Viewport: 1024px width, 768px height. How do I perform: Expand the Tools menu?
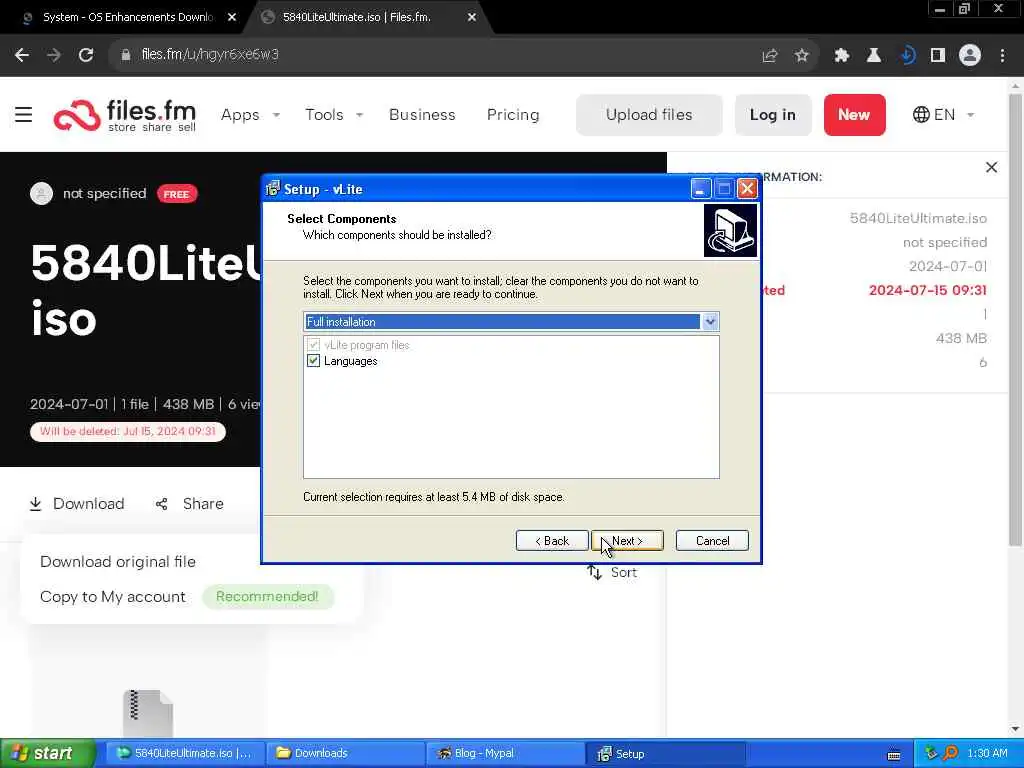click(x=334, y=115)
